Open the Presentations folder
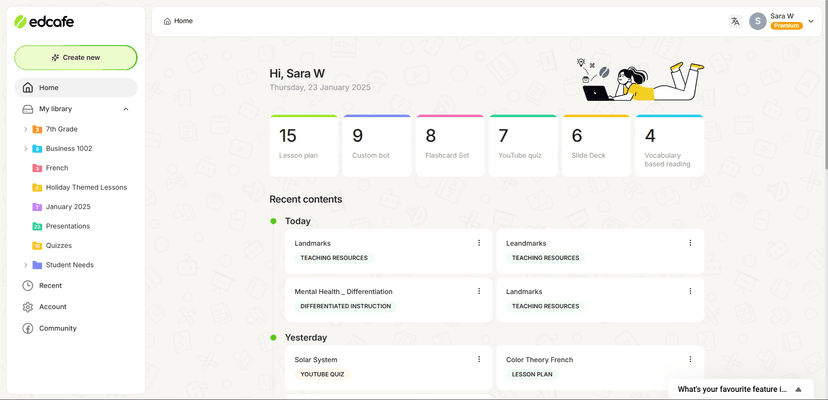Screen dimensions: 828x400 coord(68,226)
